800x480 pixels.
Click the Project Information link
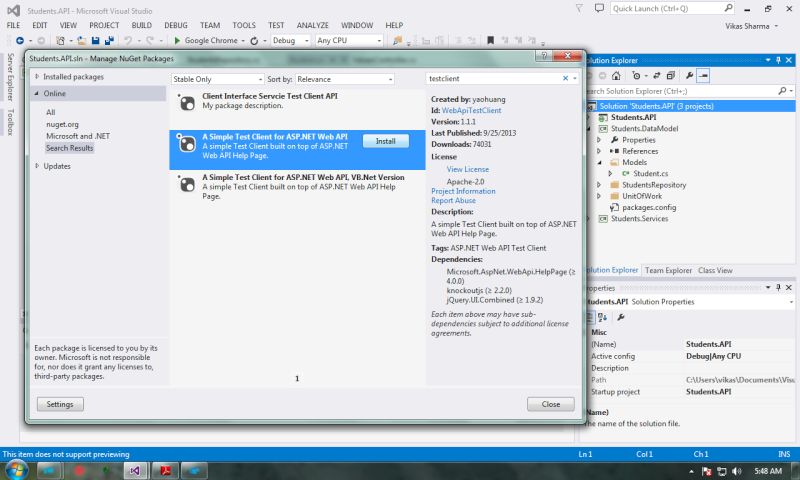(463, 191)
